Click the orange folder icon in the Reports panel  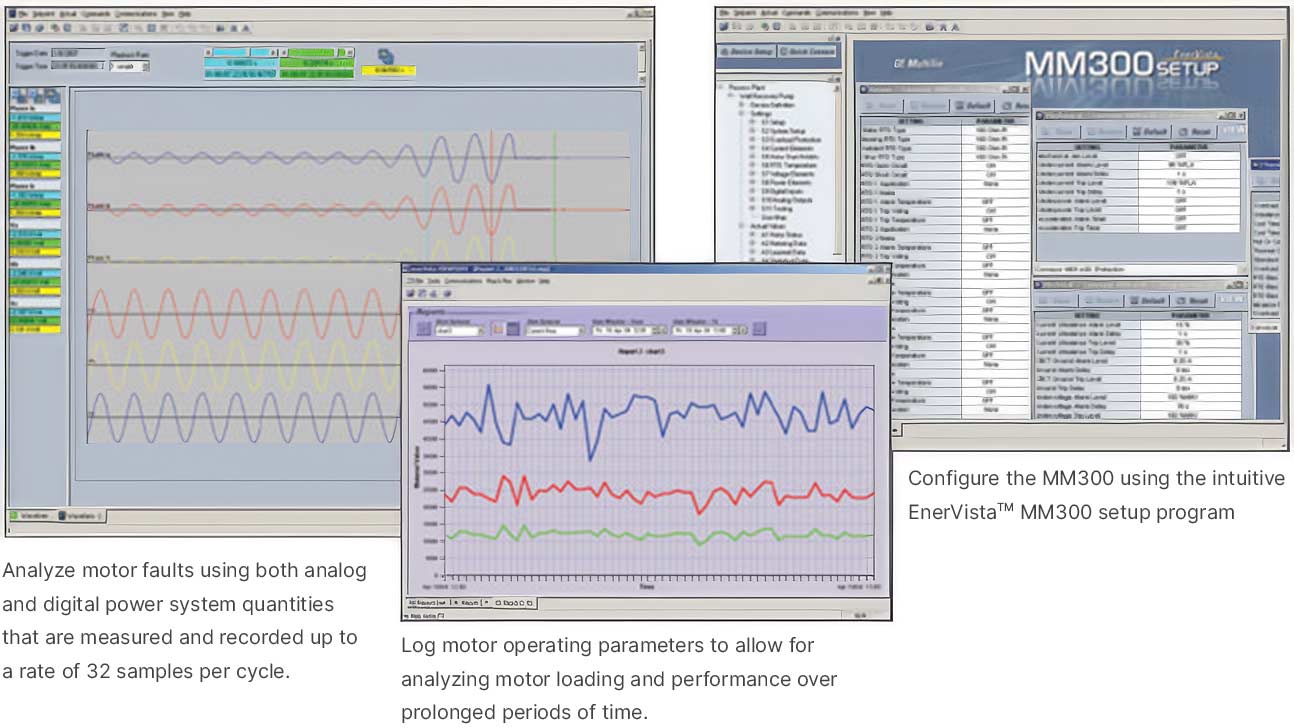click(499, 328)
